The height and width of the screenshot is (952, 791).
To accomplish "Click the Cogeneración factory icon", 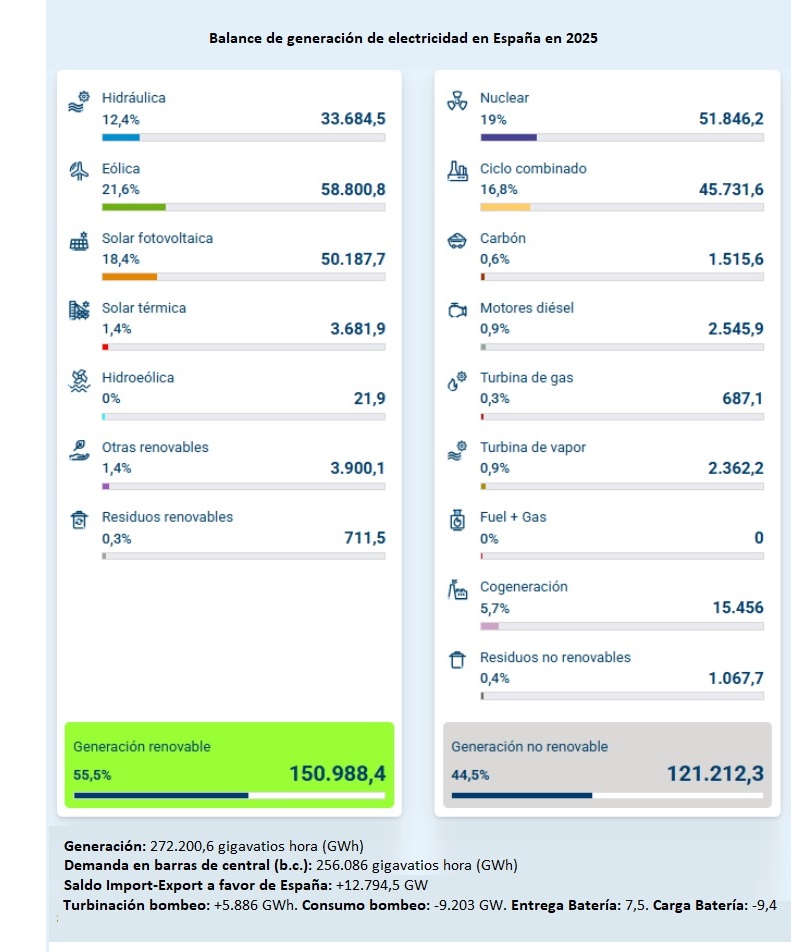I will tap(457, 590).
